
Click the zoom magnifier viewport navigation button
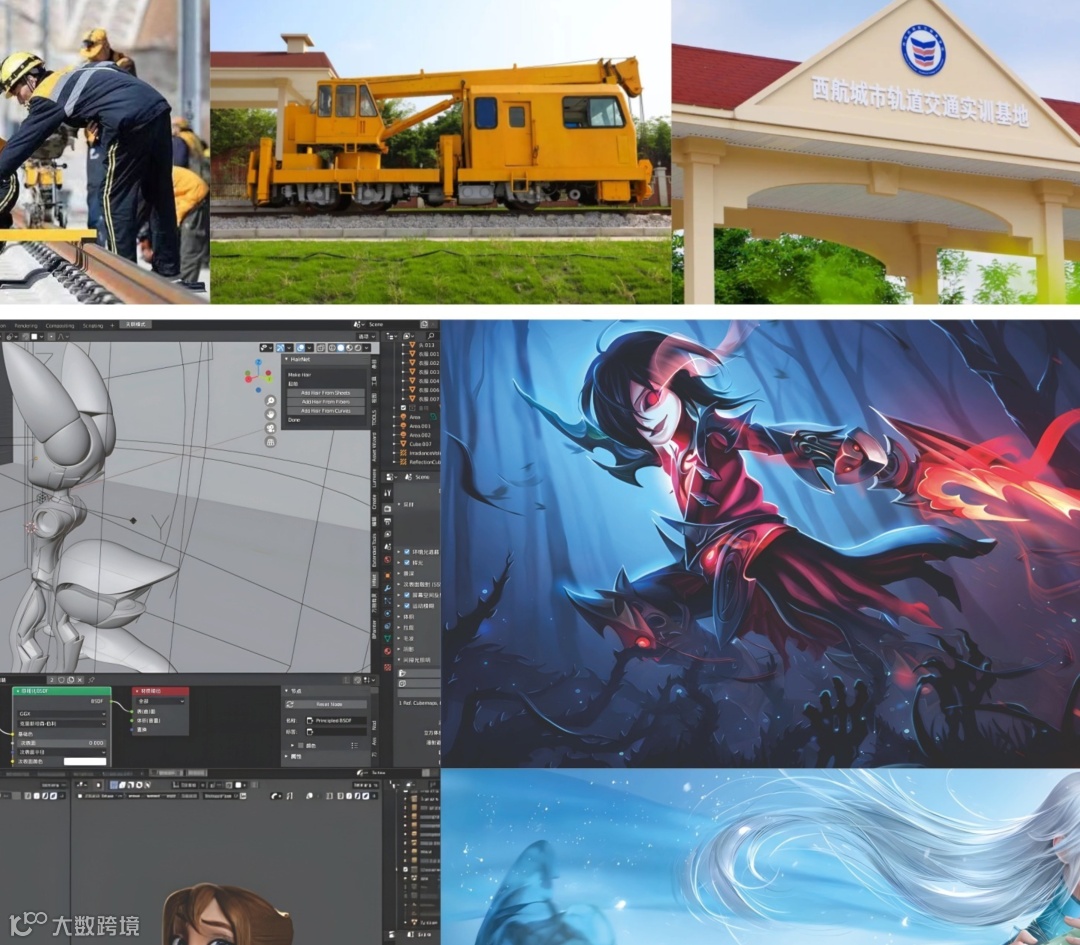pyautogui.click(x=271, y=401)
